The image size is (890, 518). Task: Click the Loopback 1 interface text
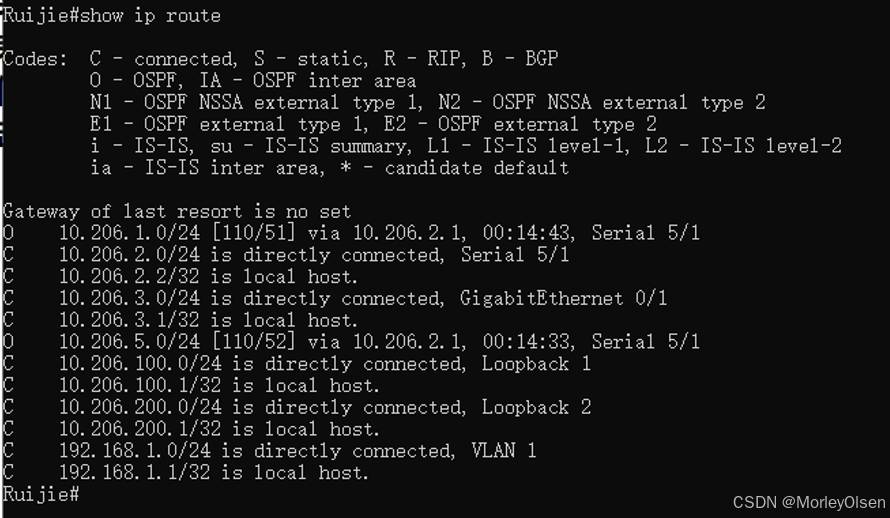point(536,364)
